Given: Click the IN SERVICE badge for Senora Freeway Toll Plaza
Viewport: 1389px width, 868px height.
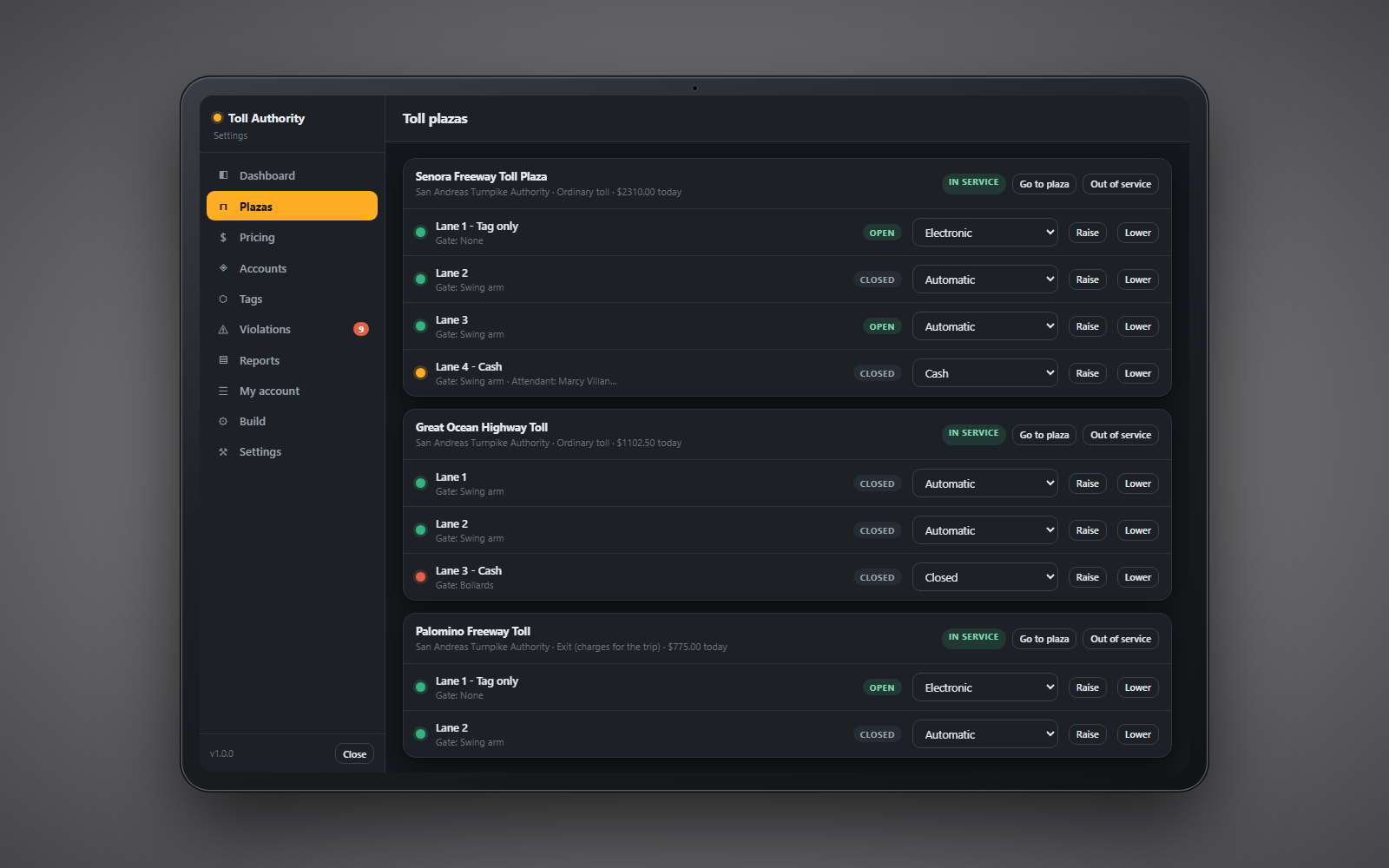Looking at the screenshot, I should coord(973,182).
